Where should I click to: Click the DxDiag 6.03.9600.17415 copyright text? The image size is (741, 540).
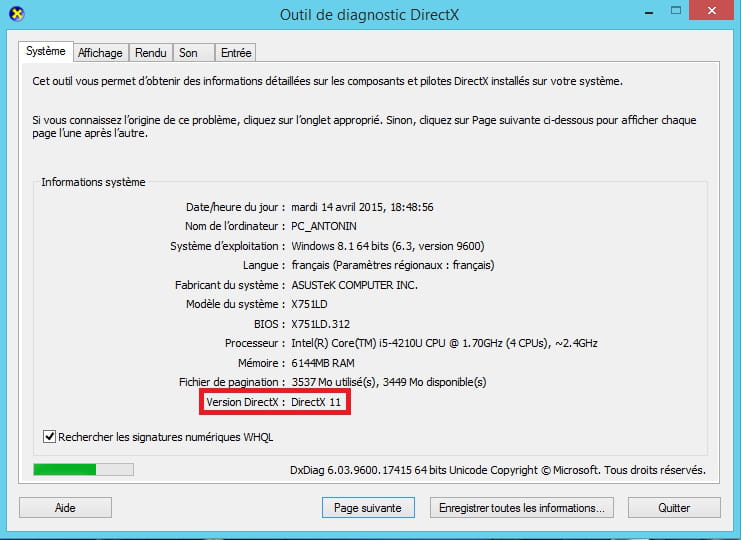click(x=498, y=470)
